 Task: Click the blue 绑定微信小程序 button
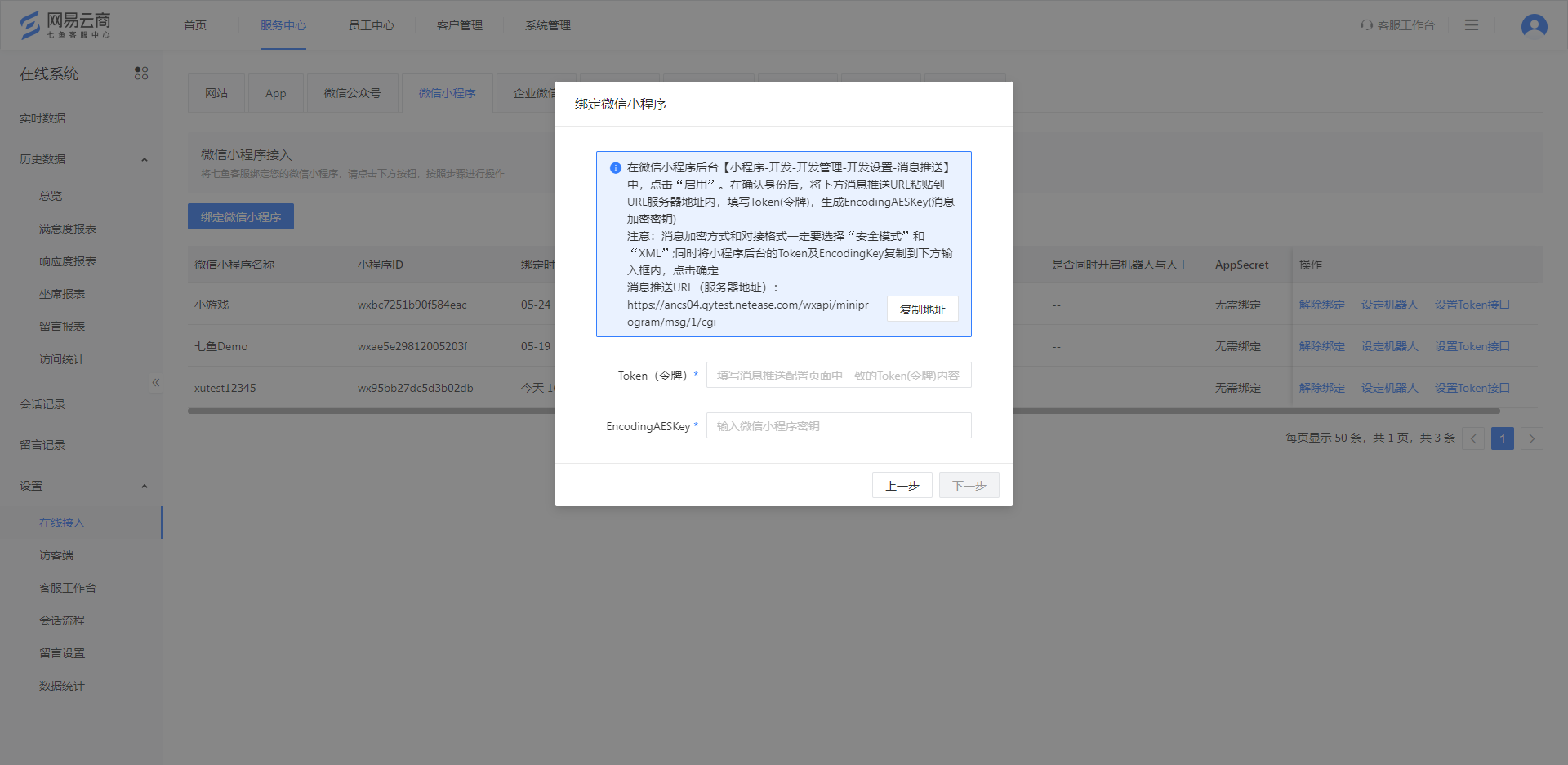241,216
